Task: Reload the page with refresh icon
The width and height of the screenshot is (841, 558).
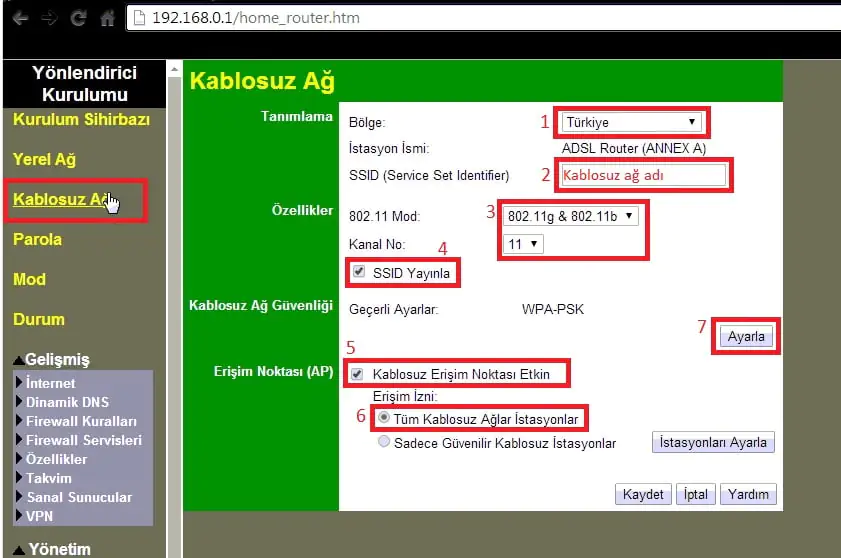Action: [78, 18]
